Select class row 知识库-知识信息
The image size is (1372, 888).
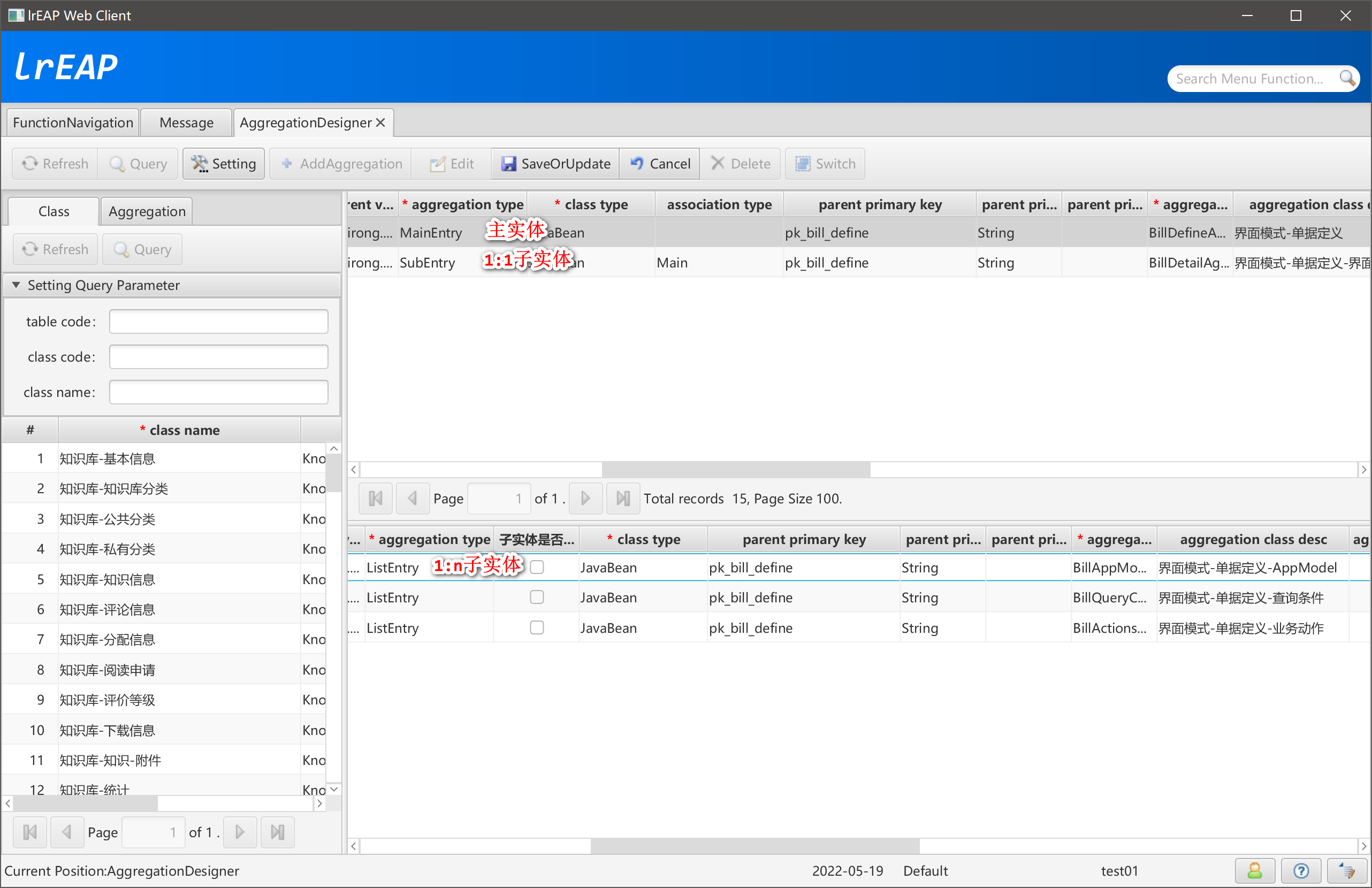tap(164, 579)
